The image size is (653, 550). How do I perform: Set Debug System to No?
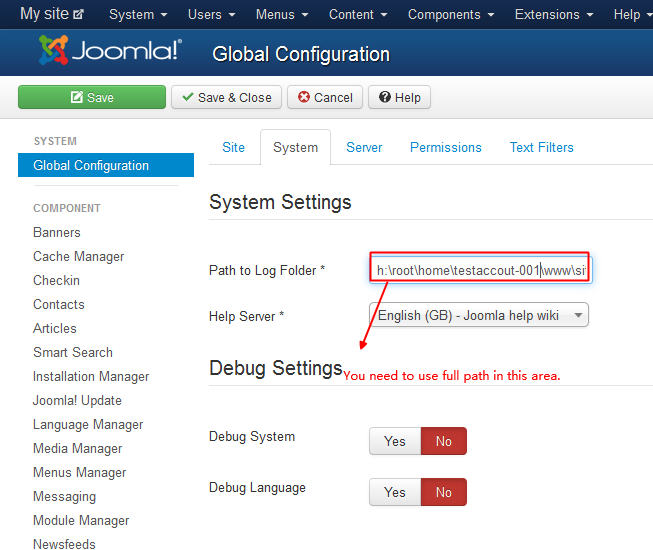pyautogui.click(x=444, y=441)
